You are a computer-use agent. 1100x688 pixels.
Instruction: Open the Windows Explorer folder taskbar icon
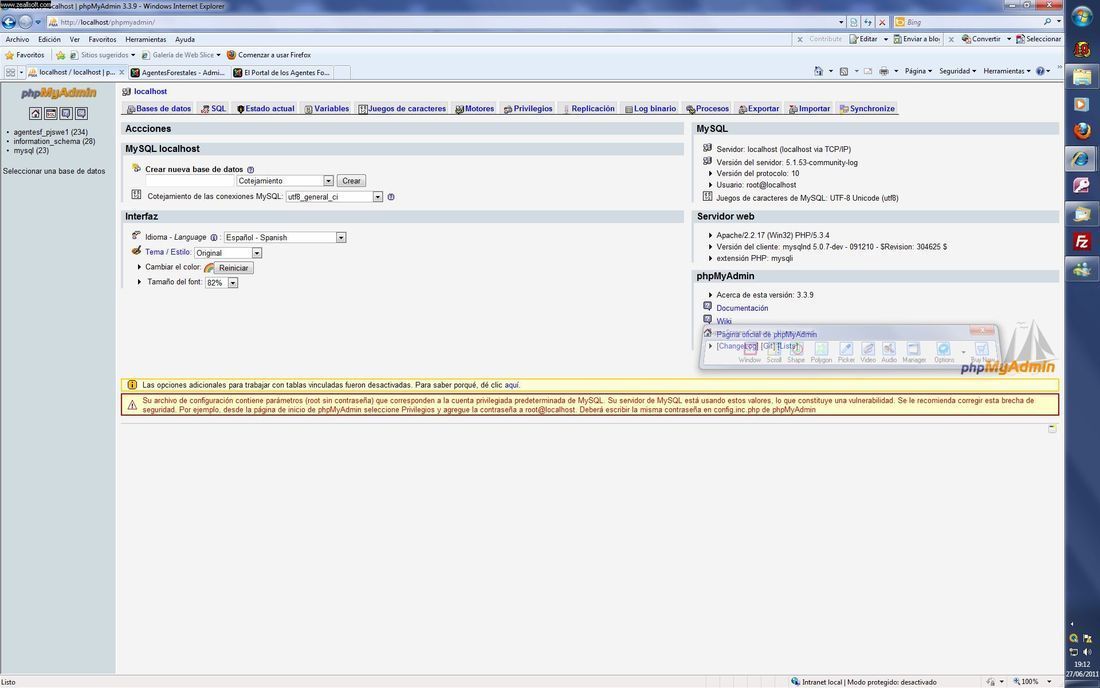pyautogui.click(x=1082, y=76)
